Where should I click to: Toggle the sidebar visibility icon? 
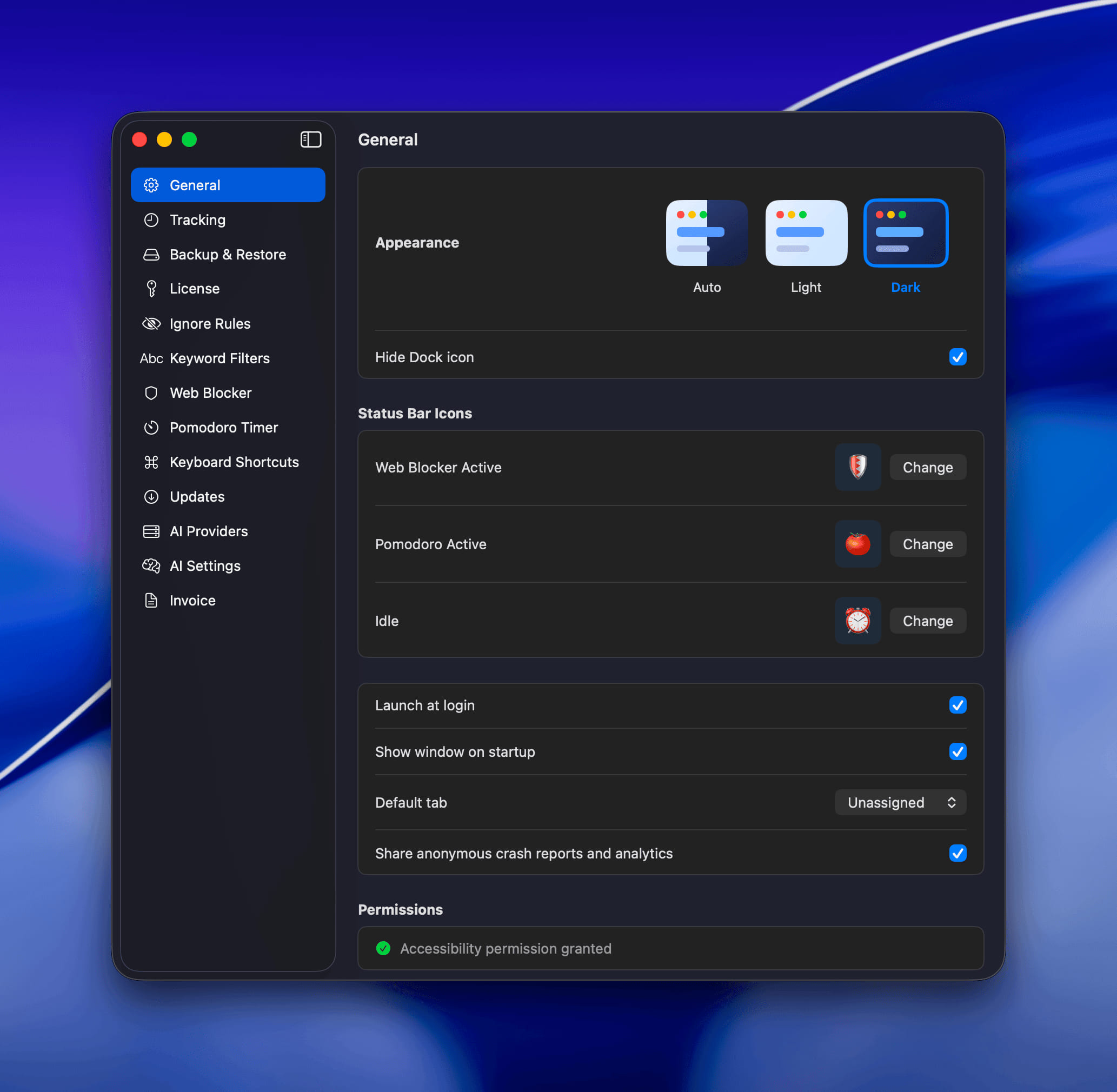point(310,139)
